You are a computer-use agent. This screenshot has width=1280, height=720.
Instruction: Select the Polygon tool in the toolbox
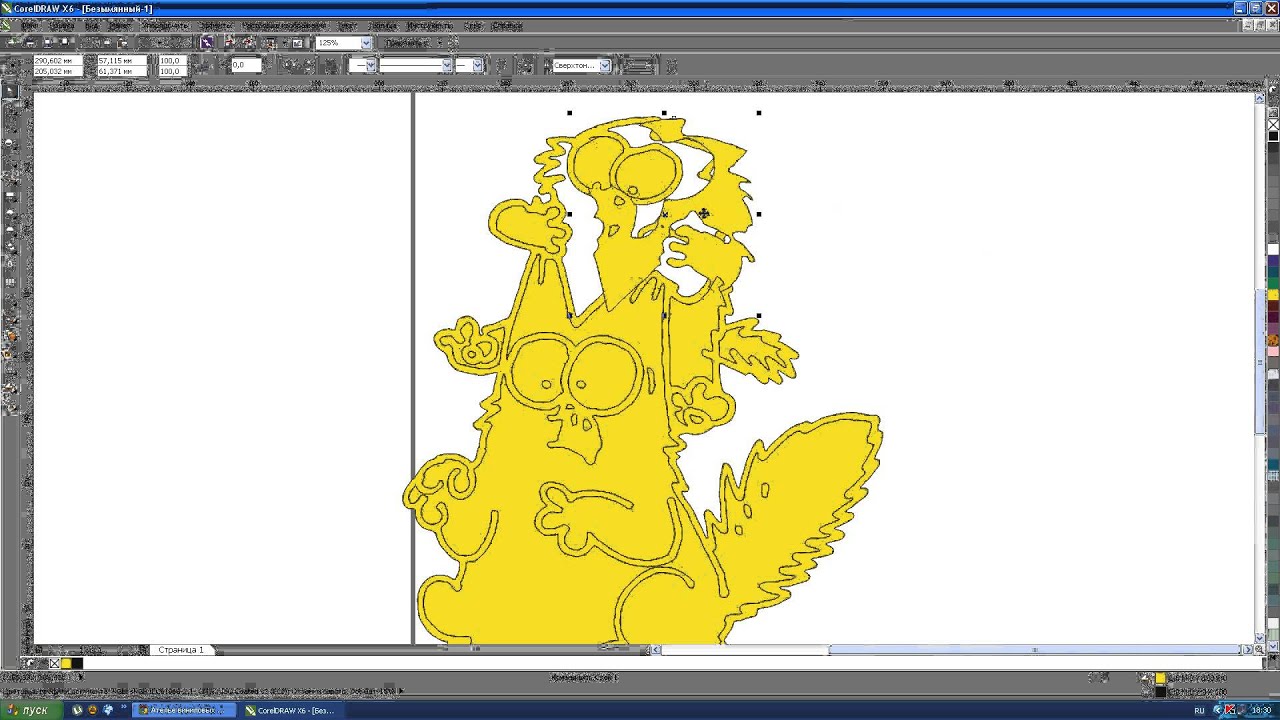click(11, 230)
